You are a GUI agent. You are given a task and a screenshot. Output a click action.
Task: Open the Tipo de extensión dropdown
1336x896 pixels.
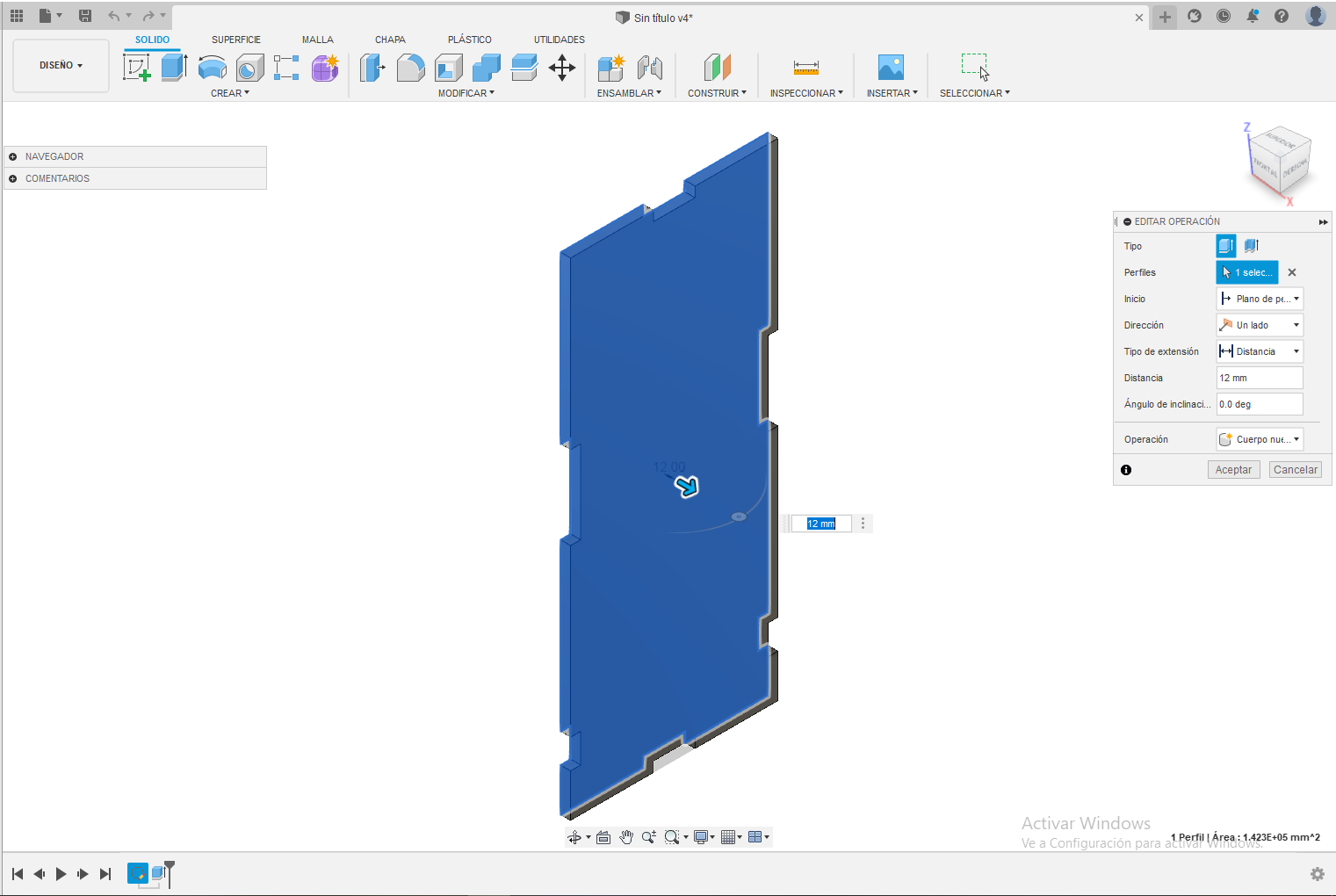click(1260, 351)
